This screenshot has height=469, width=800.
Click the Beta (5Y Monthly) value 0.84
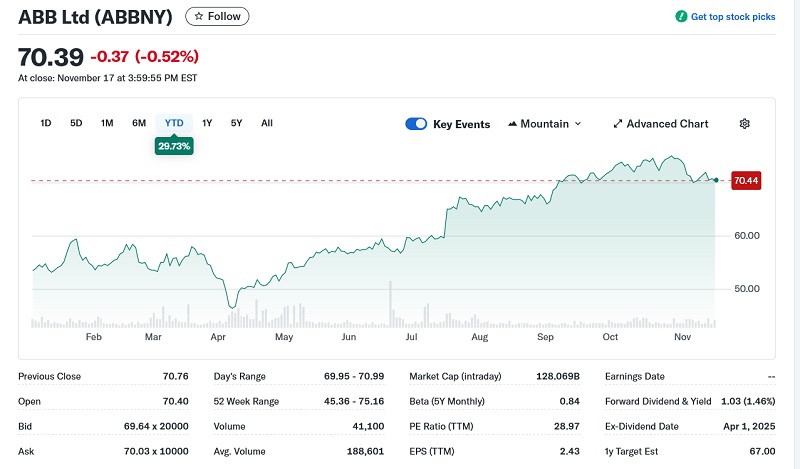click(569, 402)
